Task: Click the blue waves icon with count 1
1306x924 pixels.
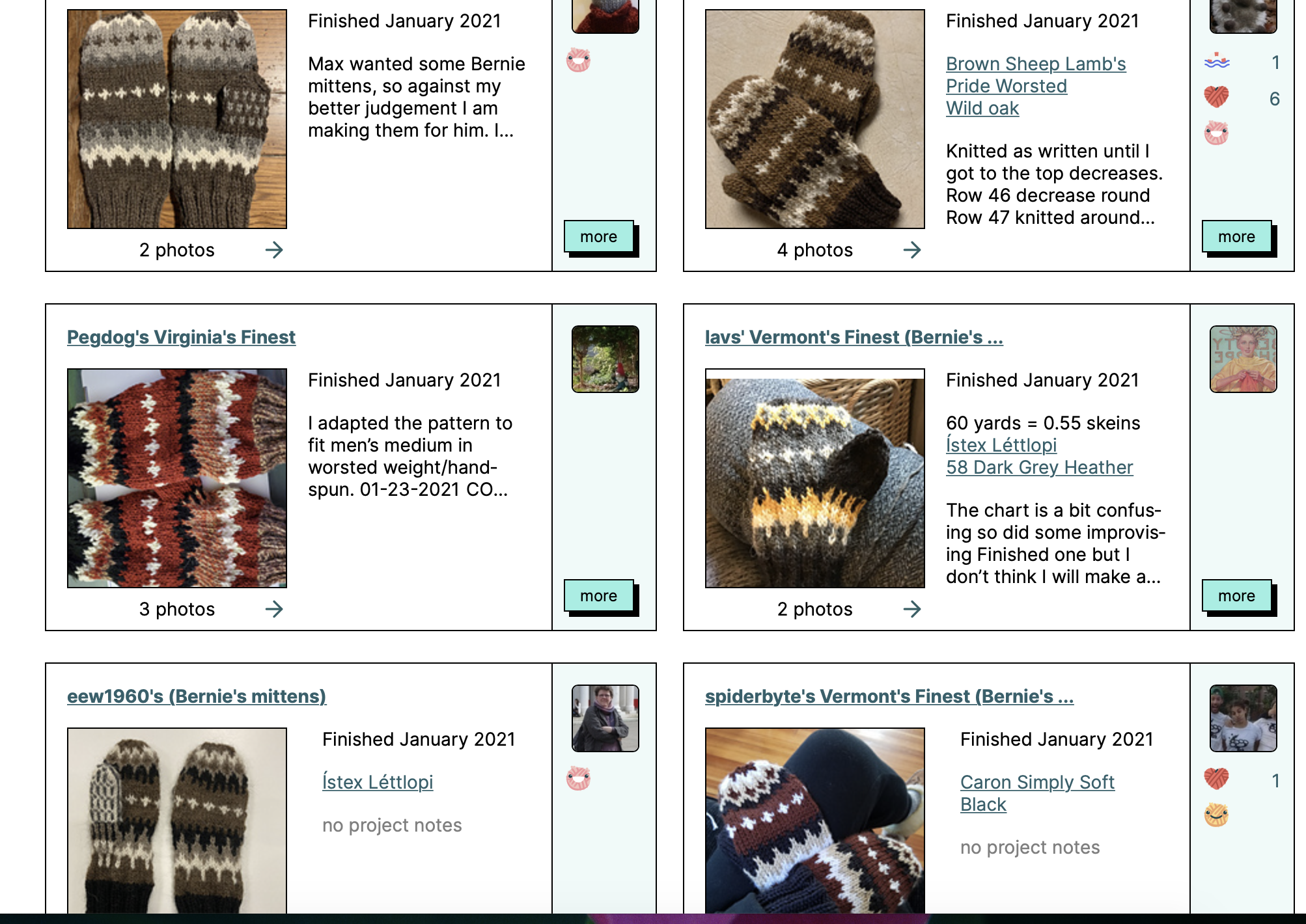Action: coord(1216,62)
